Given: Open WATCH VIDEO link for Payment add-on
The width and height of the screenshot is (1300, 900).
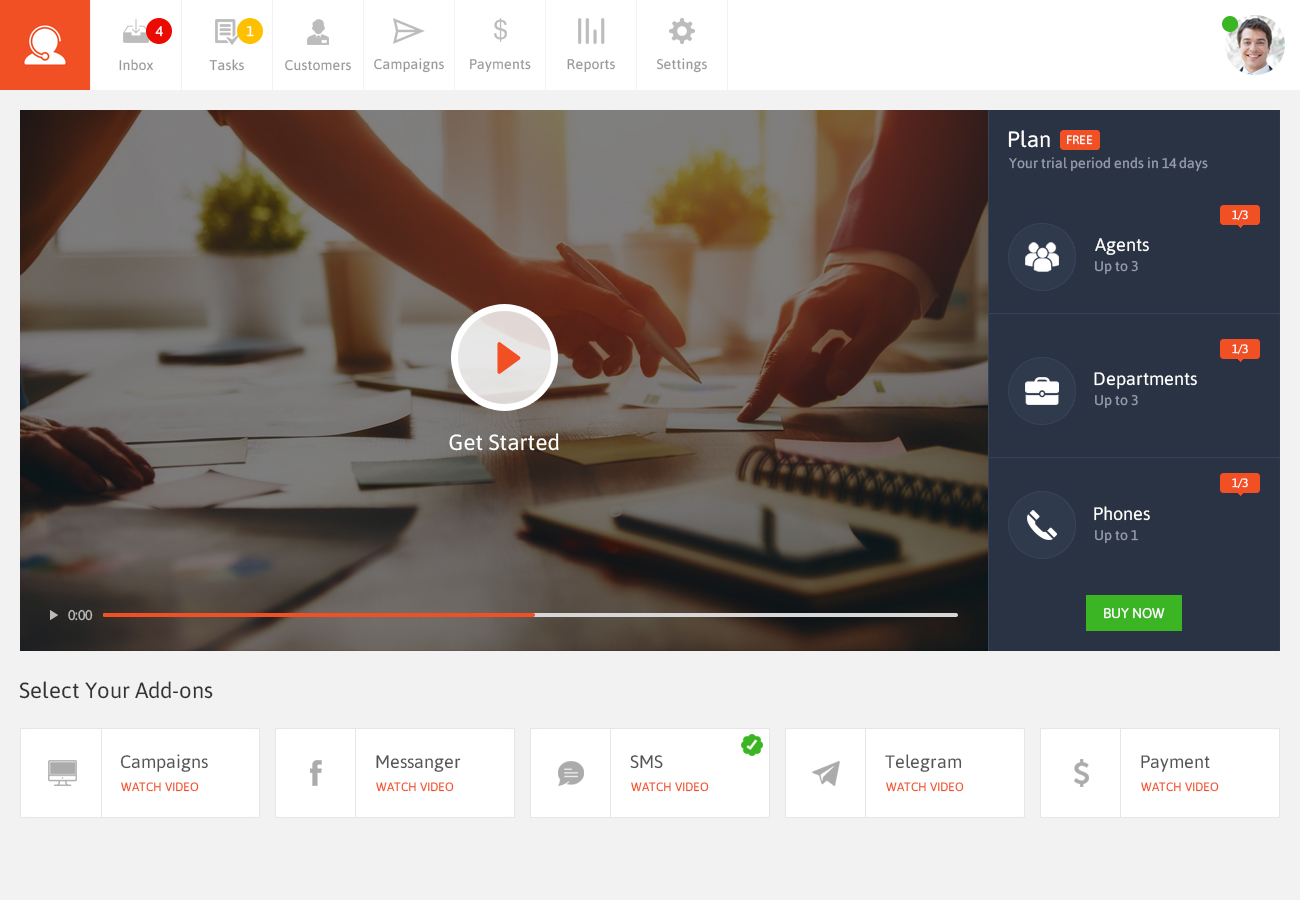Looking at the screenshot, I should [1179, 787].
